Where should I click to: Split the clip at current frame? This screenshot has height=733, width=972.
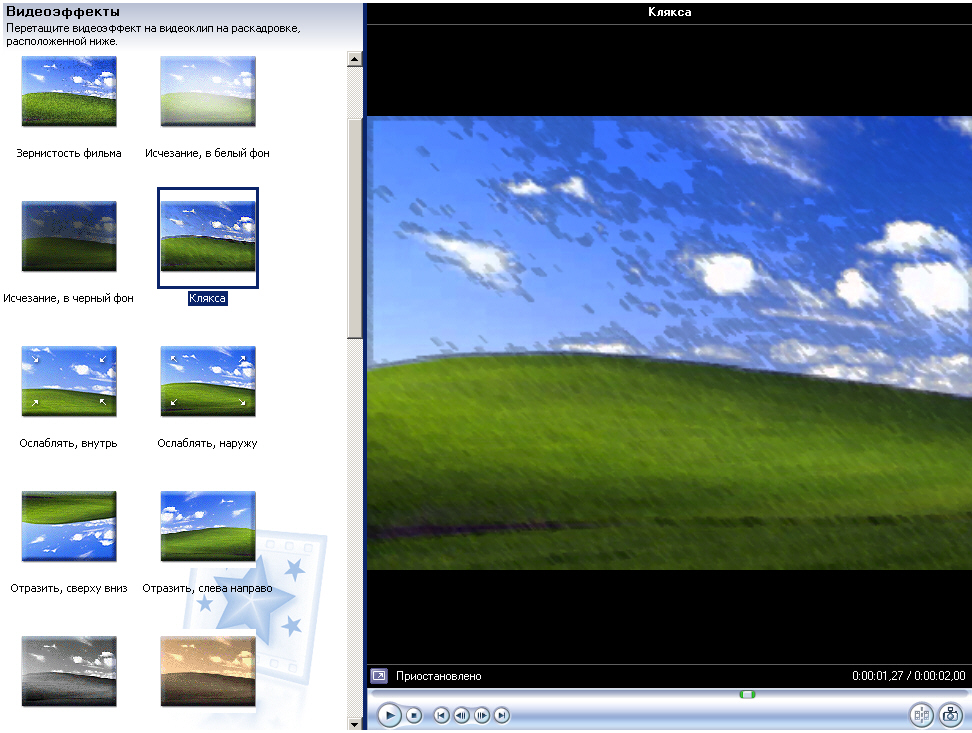pyautogui.click(x=921, y=715)
